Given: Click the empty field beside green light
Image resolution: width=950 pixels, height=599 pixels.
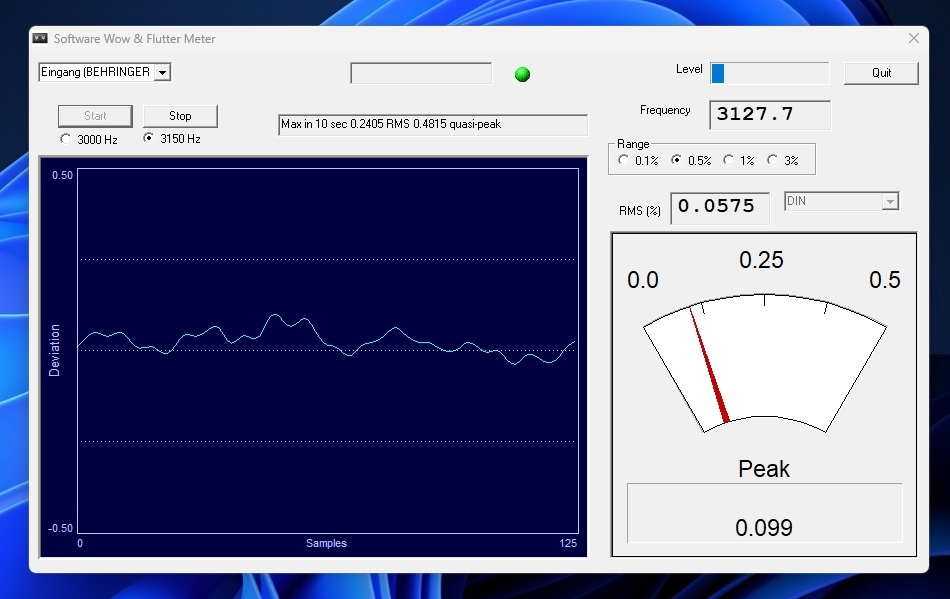Looking at the screenshot, I should [x=421, y=73].
